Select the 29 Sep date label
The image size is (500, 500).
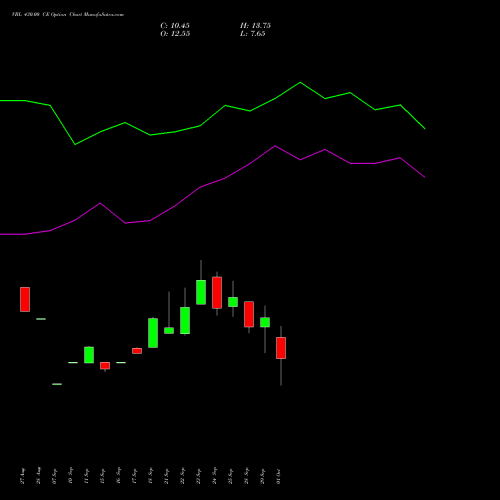(x=263, y=476)
